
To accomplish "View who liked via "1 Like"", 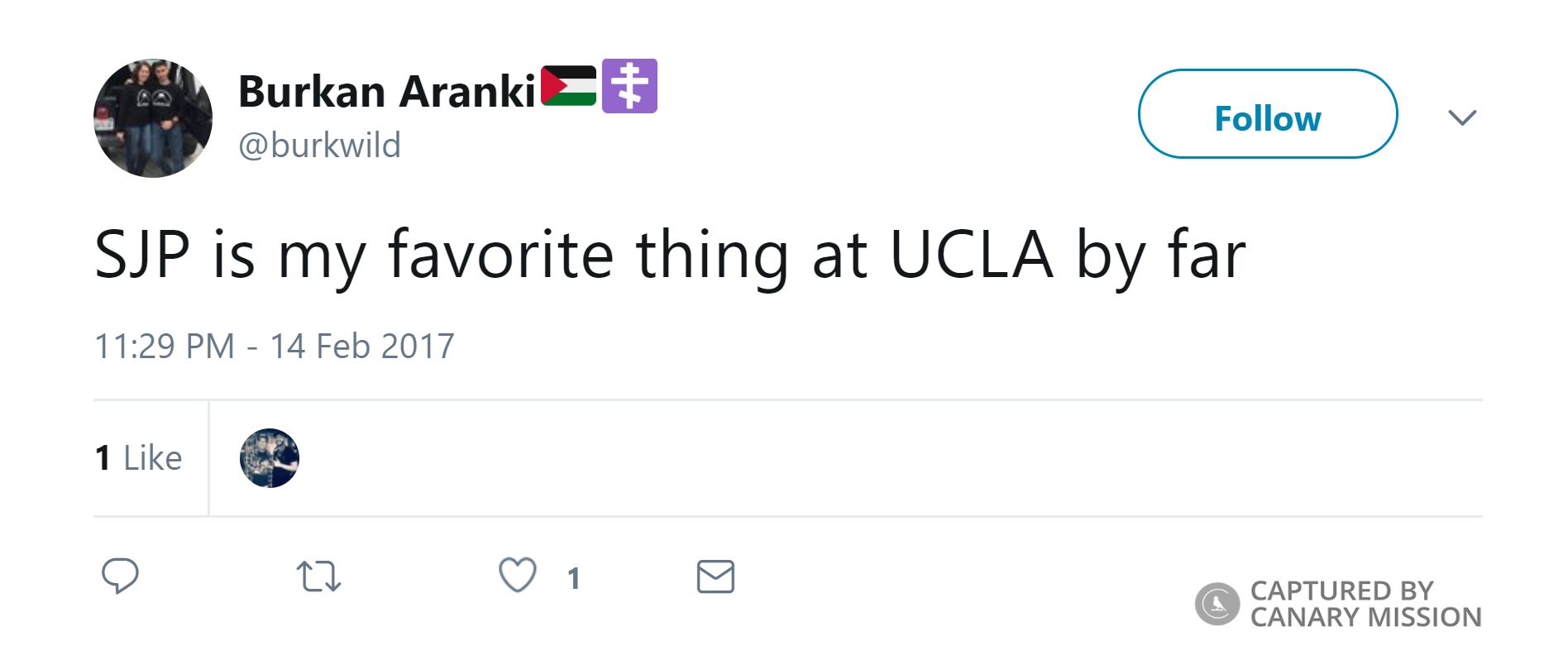I will (139, 458).
